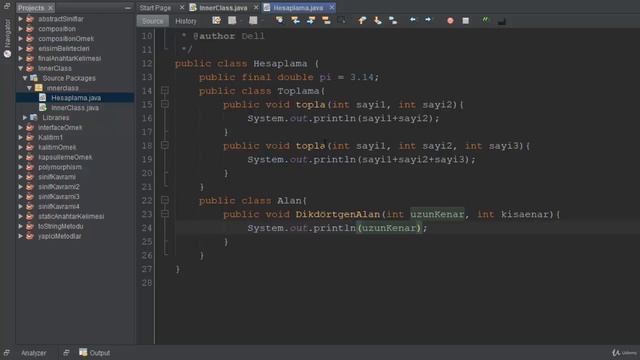Click the Output window icon at bottom
640x360 pixels.
click(83, 352)
